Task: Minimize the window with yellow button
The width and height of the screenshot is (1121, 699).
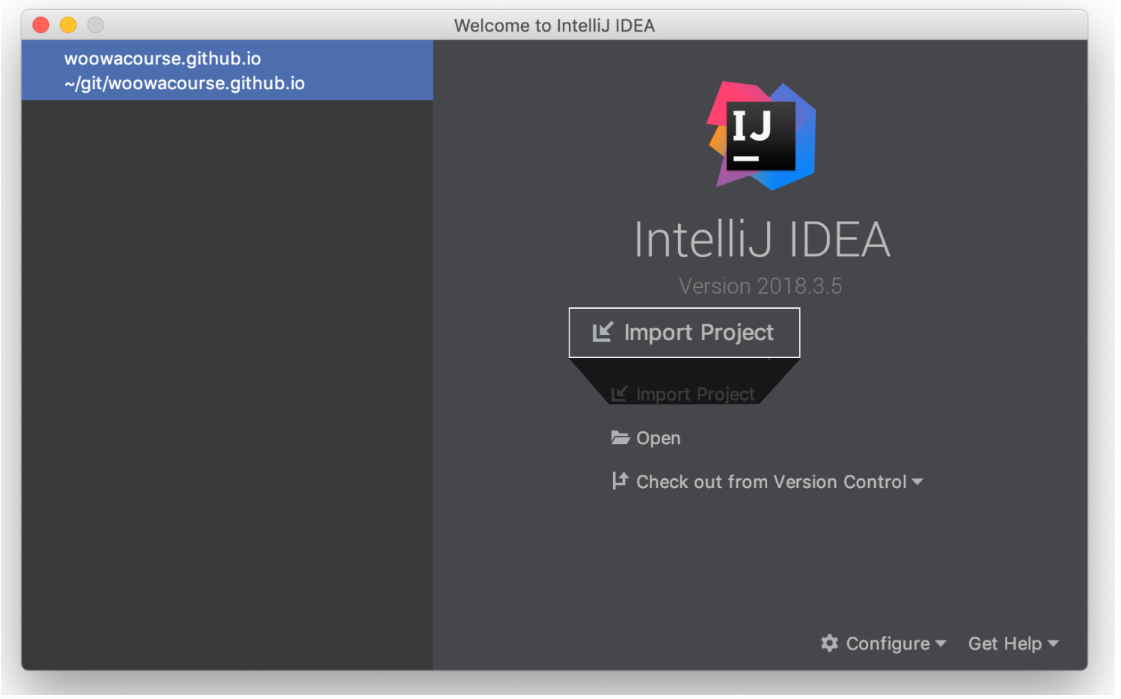Action: (69, 25)
